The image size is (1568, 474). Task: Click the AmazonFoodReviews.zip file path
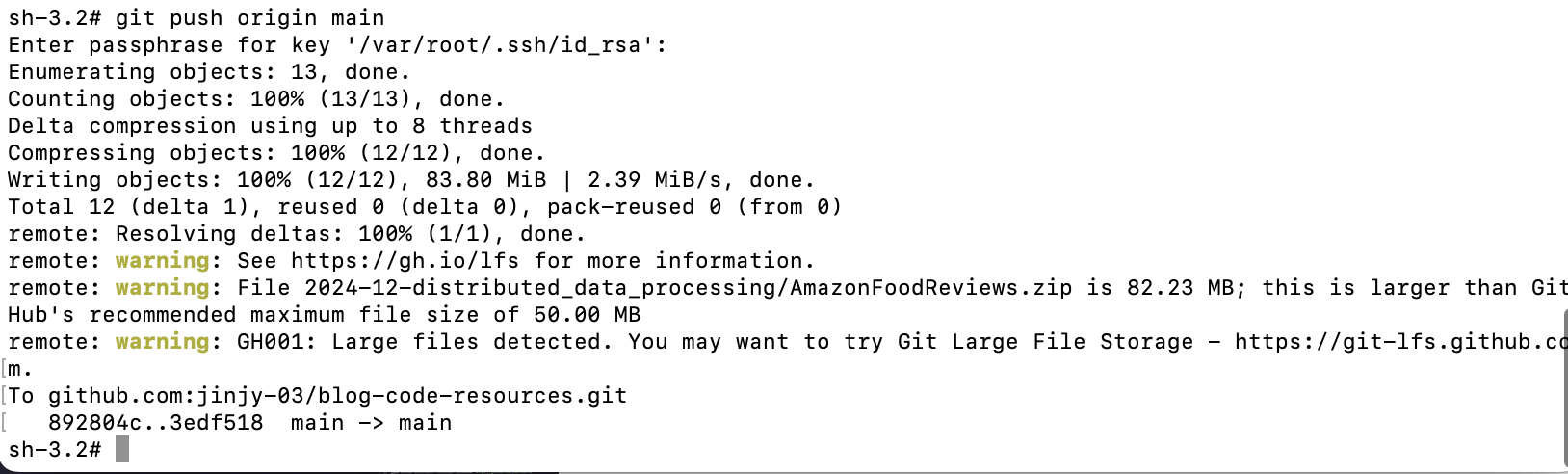tap(689, 288)
